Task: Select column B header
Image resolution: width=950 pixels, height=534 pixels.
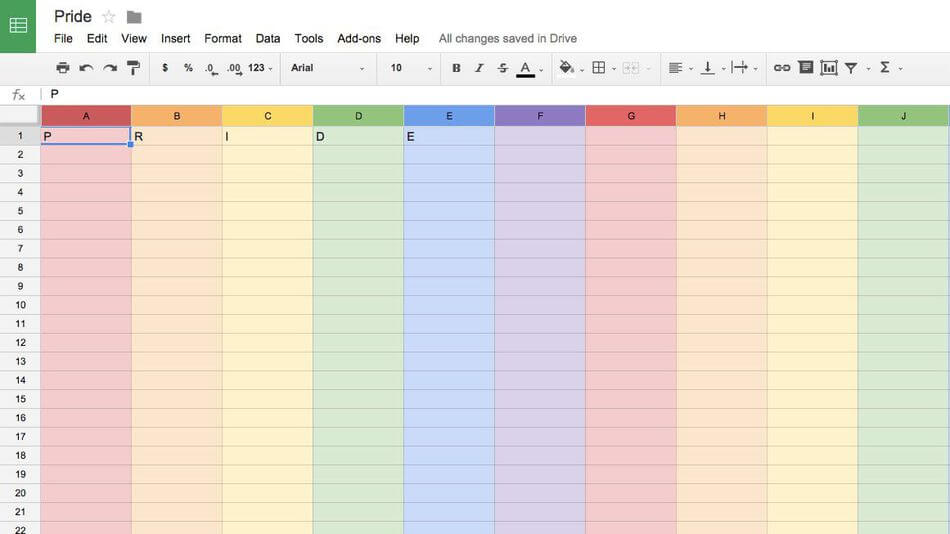Action: [177, 116]
